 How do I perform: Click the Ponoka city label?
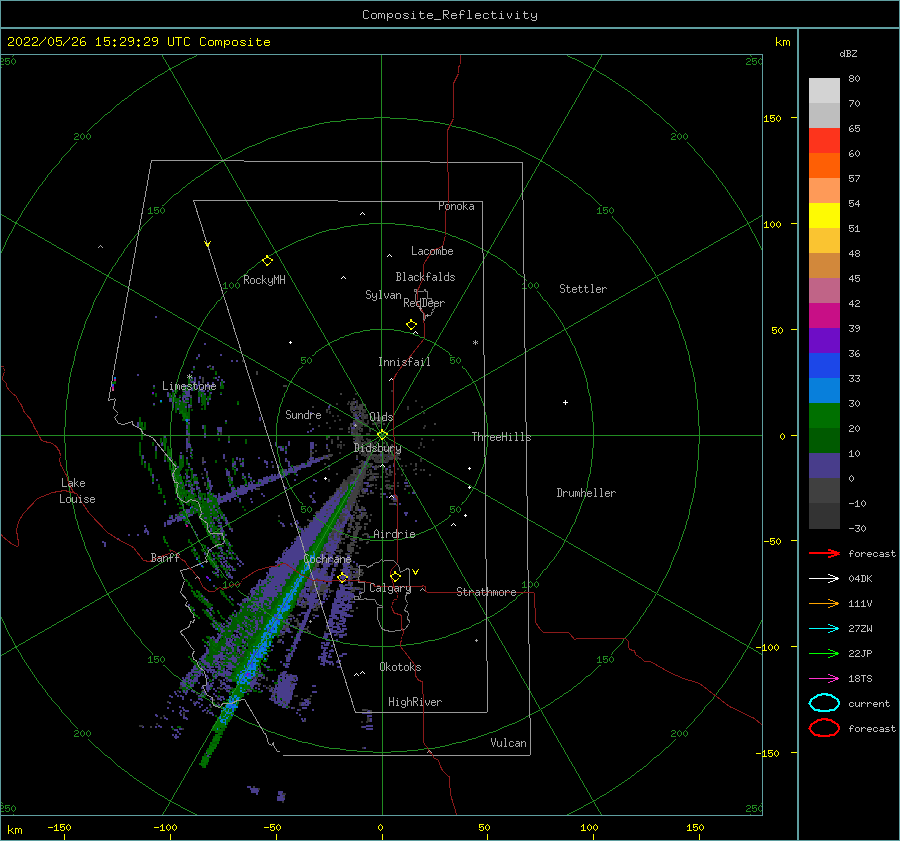[456, 206]
